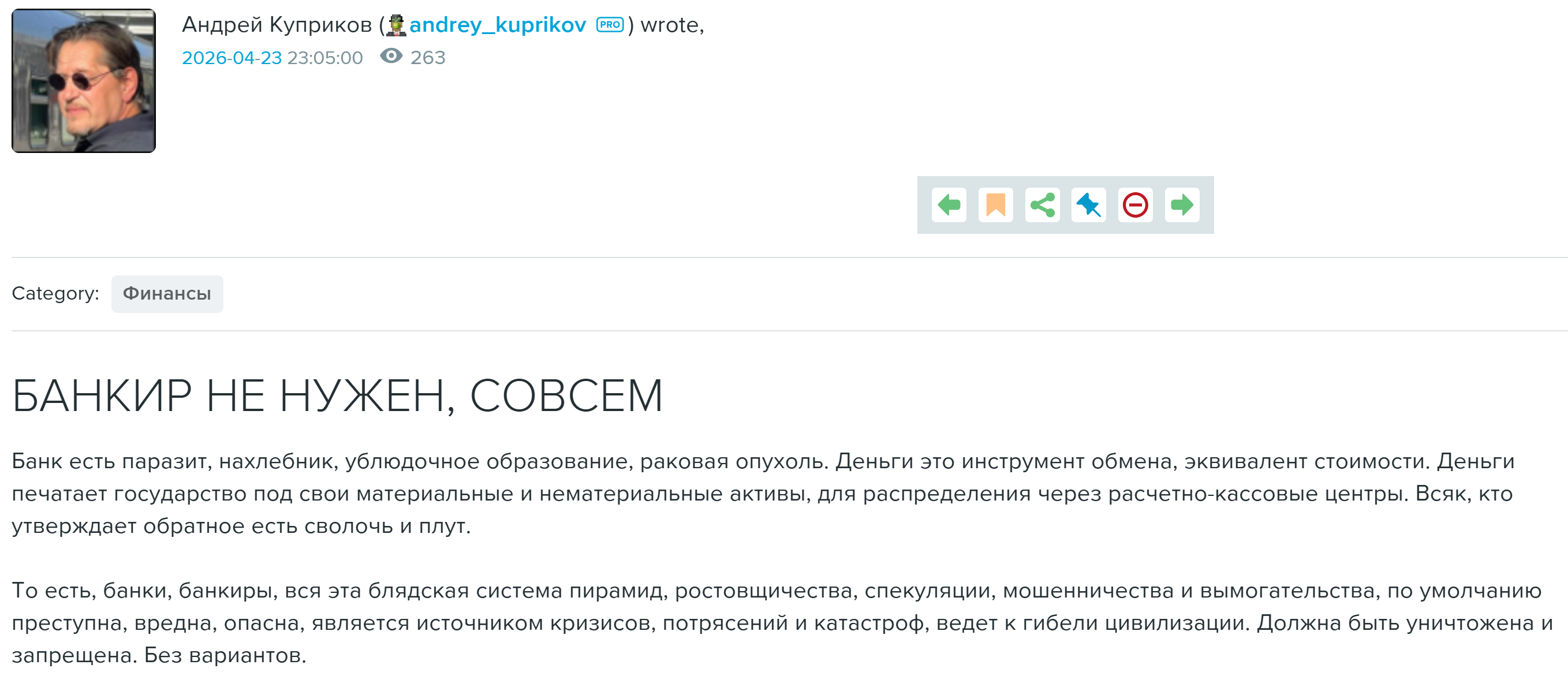Select the Финансы category tag
Screen dimensions: 1568x687
(167, 294)
